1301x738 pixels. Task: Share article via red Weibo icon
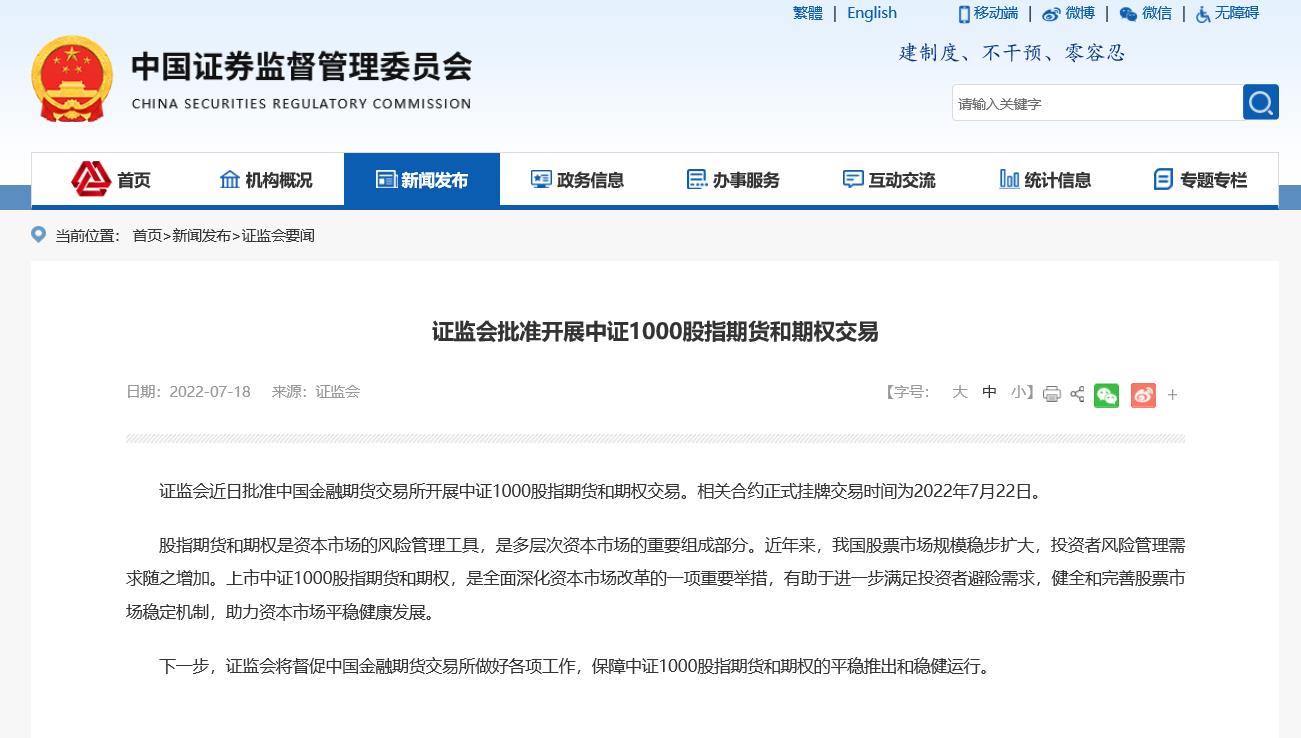click(x=1143, y=395)
